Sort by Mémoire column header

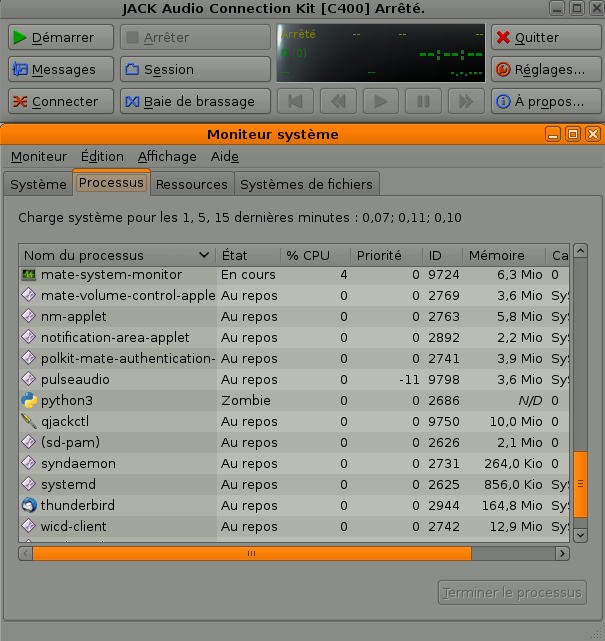click(504, 256)
